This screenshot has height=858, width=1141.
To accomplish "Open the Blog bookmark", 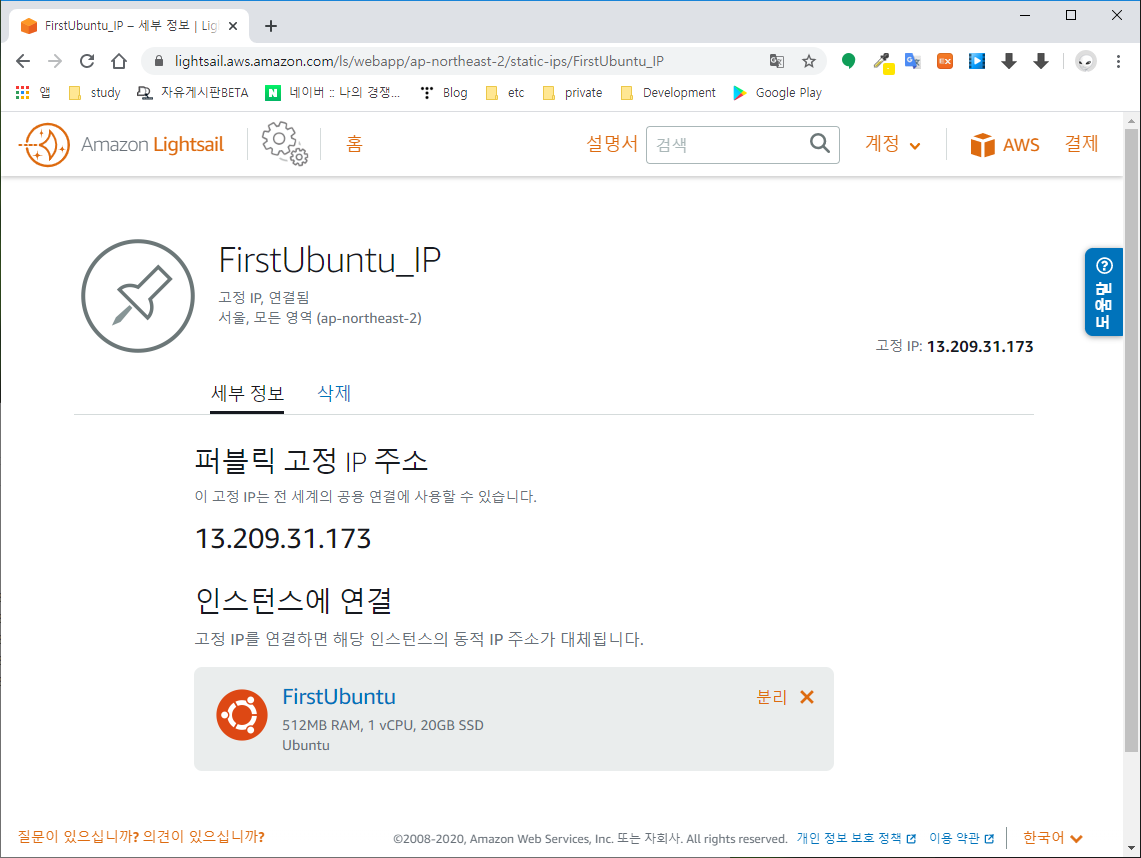I will click(445, 92).
